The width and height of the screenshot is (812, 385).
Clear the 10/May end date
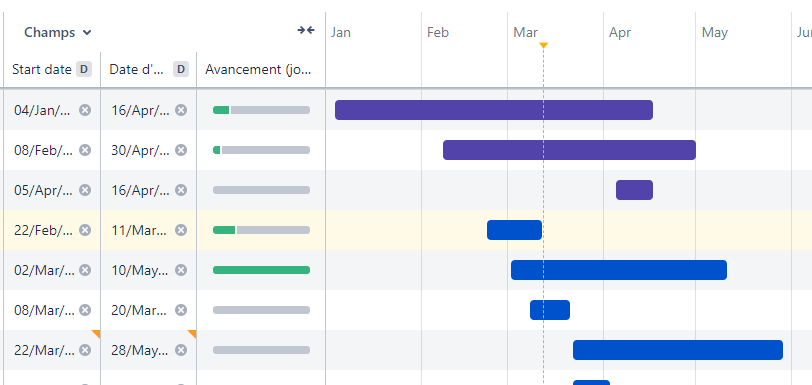181,270
